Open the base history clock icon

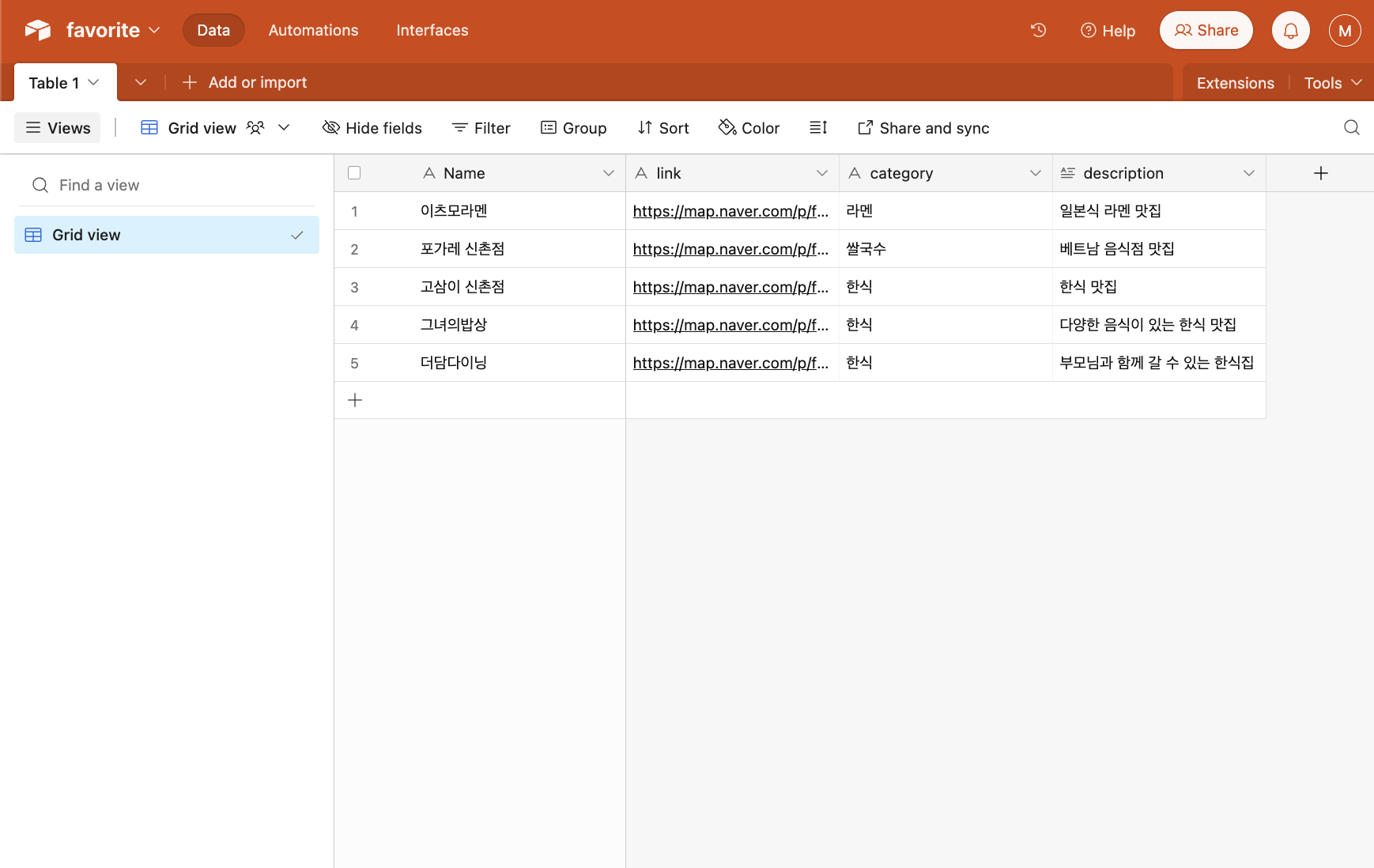point(1039,30)
